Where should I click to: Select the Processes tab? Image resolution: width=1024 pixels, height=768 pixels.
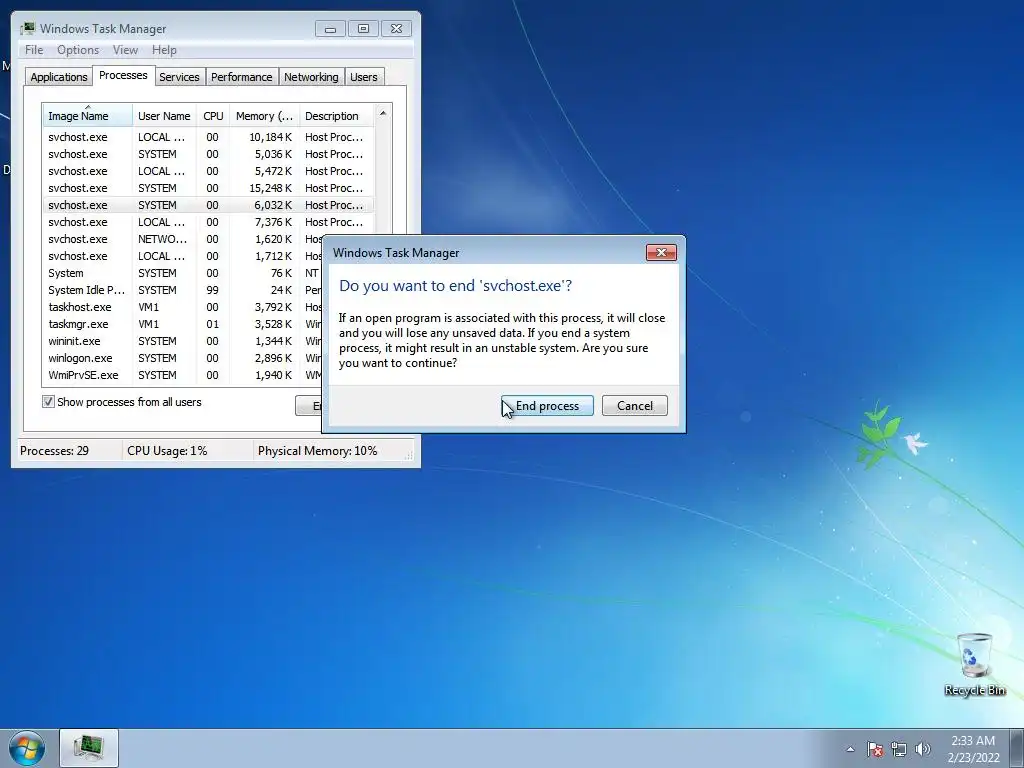(123, 75)
